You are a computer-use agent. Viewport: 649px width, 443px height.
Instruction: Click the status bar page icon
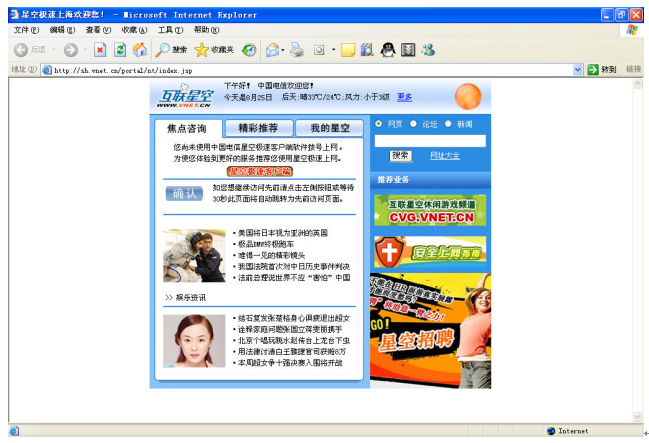(14, 431)
